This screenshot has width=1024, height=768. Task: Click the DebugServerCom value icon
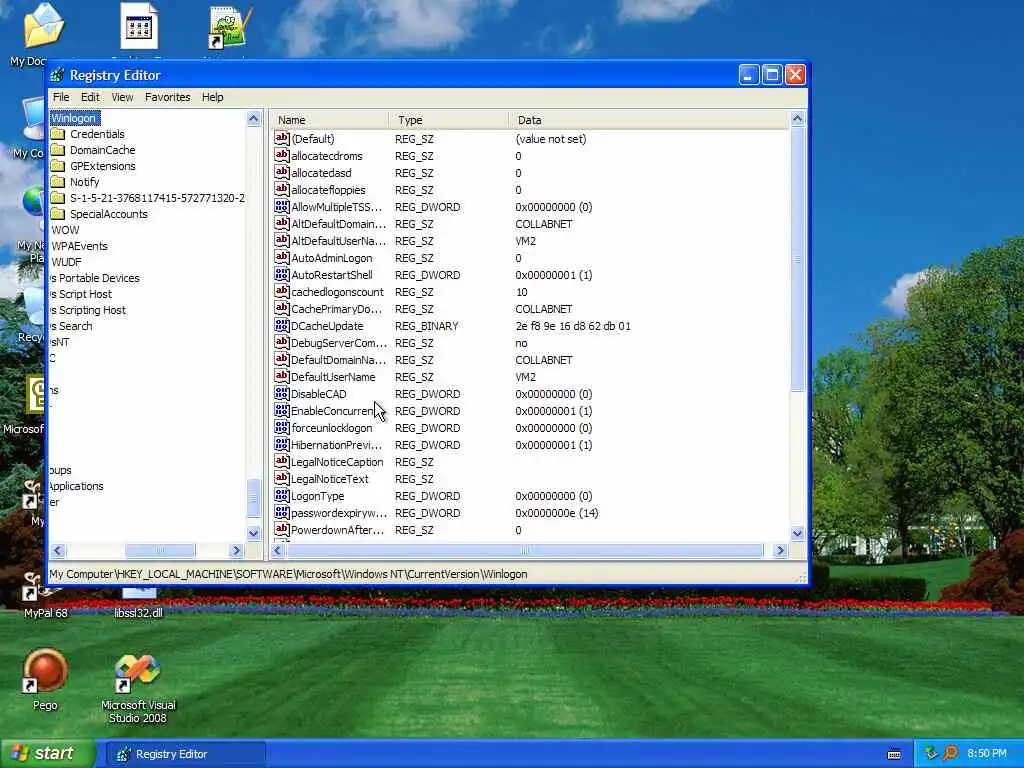tap(281, 342)
